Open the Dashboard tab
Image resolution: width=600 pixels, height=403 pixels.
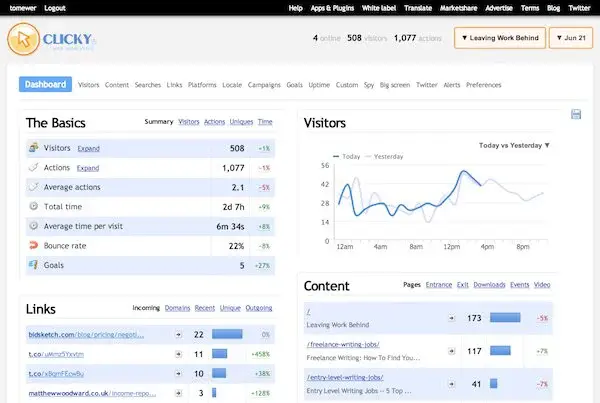46,84
